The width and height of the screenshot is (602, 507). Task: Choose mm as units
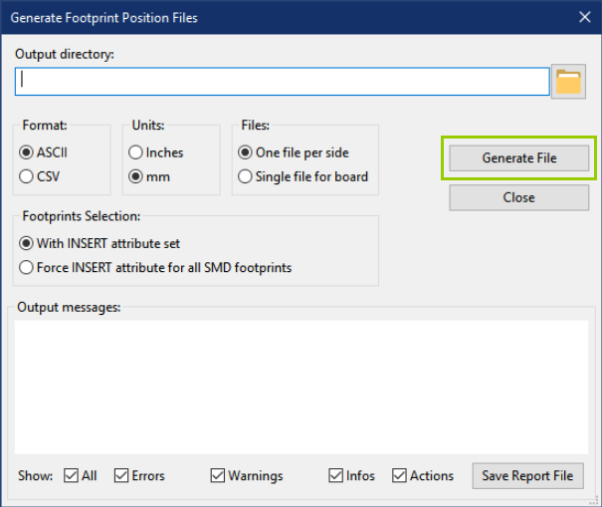click(136, 177)
